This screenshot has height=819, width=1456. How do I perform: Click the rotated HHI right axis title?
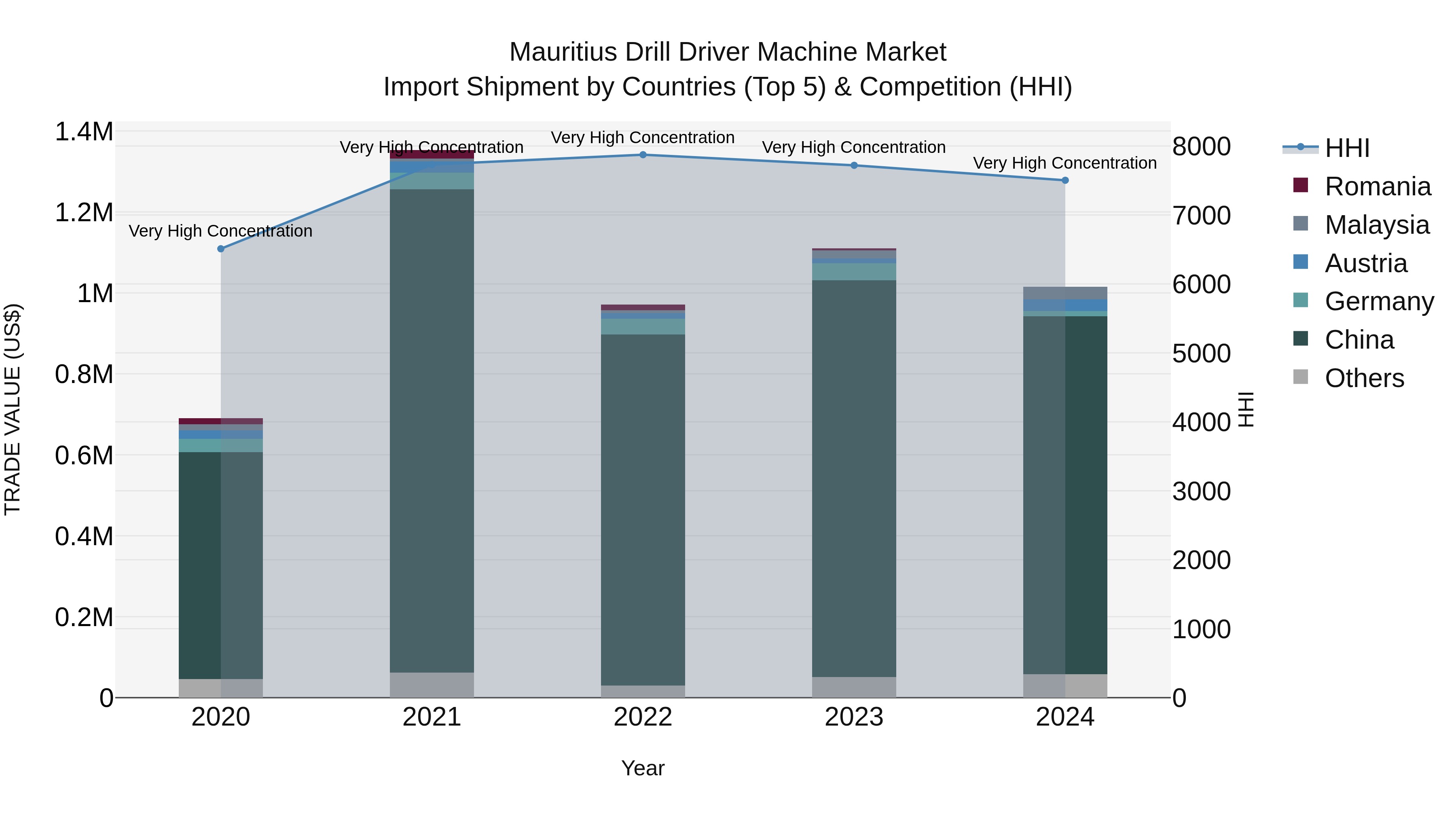[x=1246, y=409]
